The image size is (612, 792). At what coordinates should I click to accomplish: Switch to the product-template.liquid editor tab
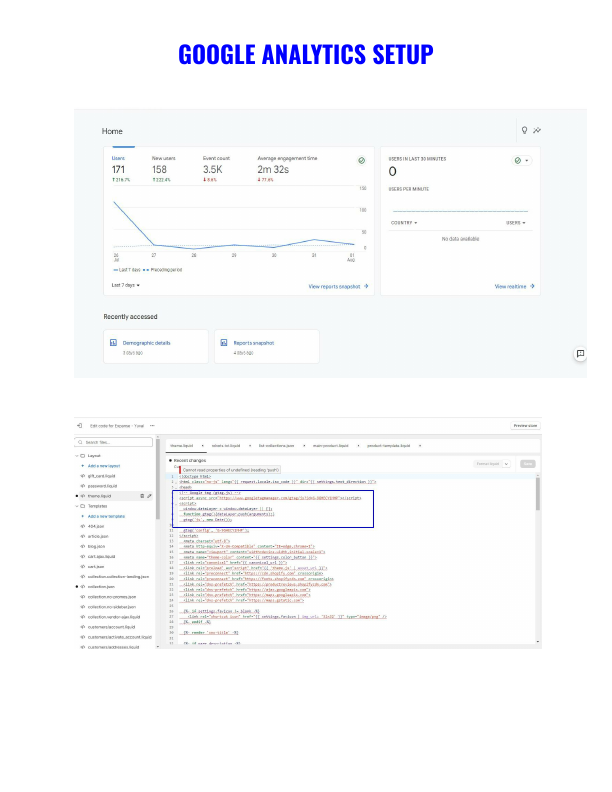(x=388, y=446)
